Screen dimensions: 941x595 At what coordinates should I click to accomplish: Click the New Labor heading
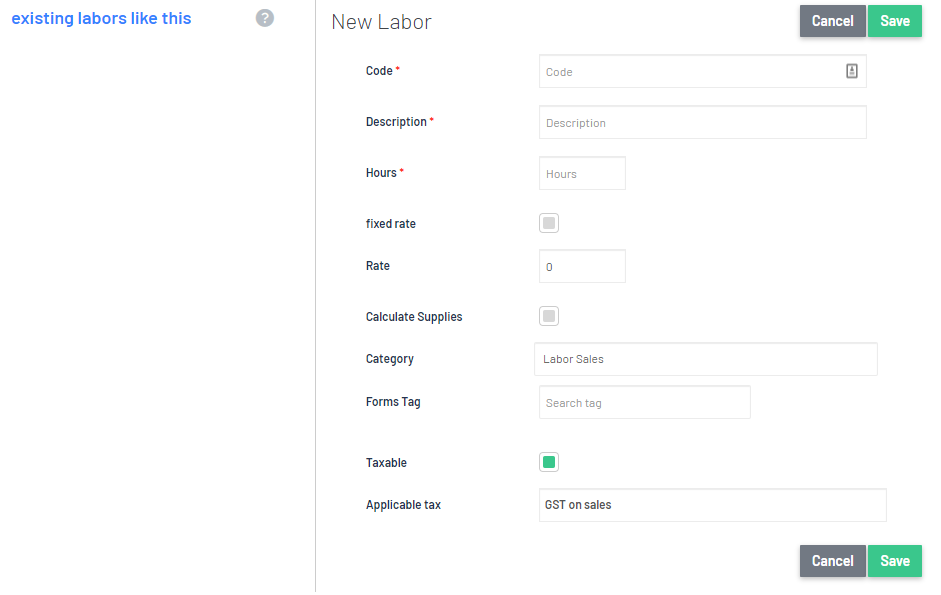tap(381, 22)
